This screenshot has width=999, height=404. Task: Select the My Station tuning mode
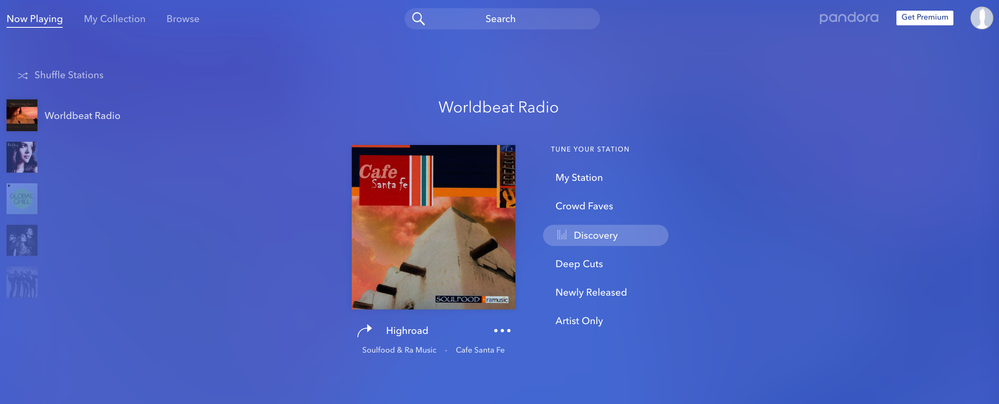pyautogui.click(x=579, y=178)
